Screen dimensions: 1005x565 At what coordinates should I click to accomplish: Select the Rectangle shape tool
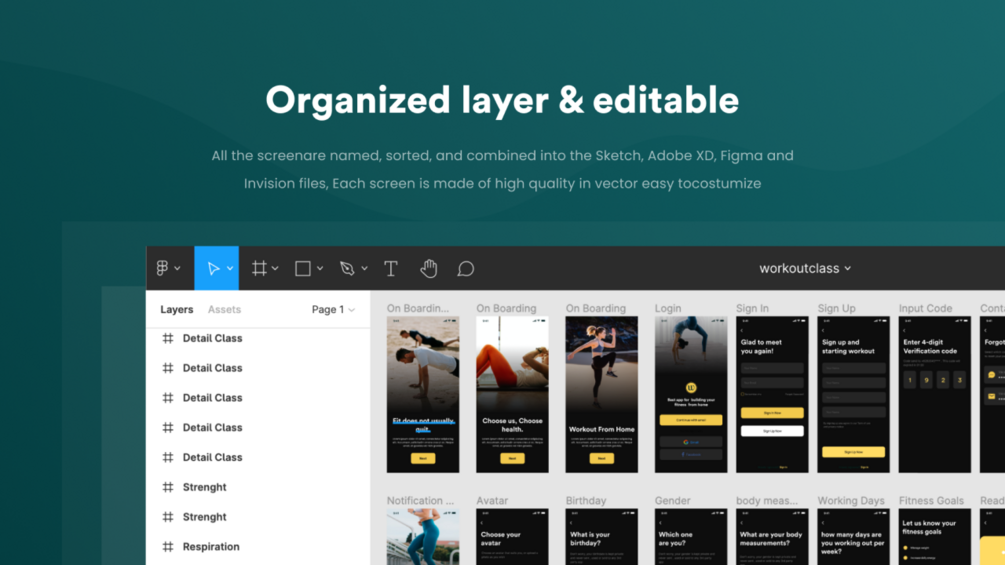pyautogui.click(x=303, y=268)
